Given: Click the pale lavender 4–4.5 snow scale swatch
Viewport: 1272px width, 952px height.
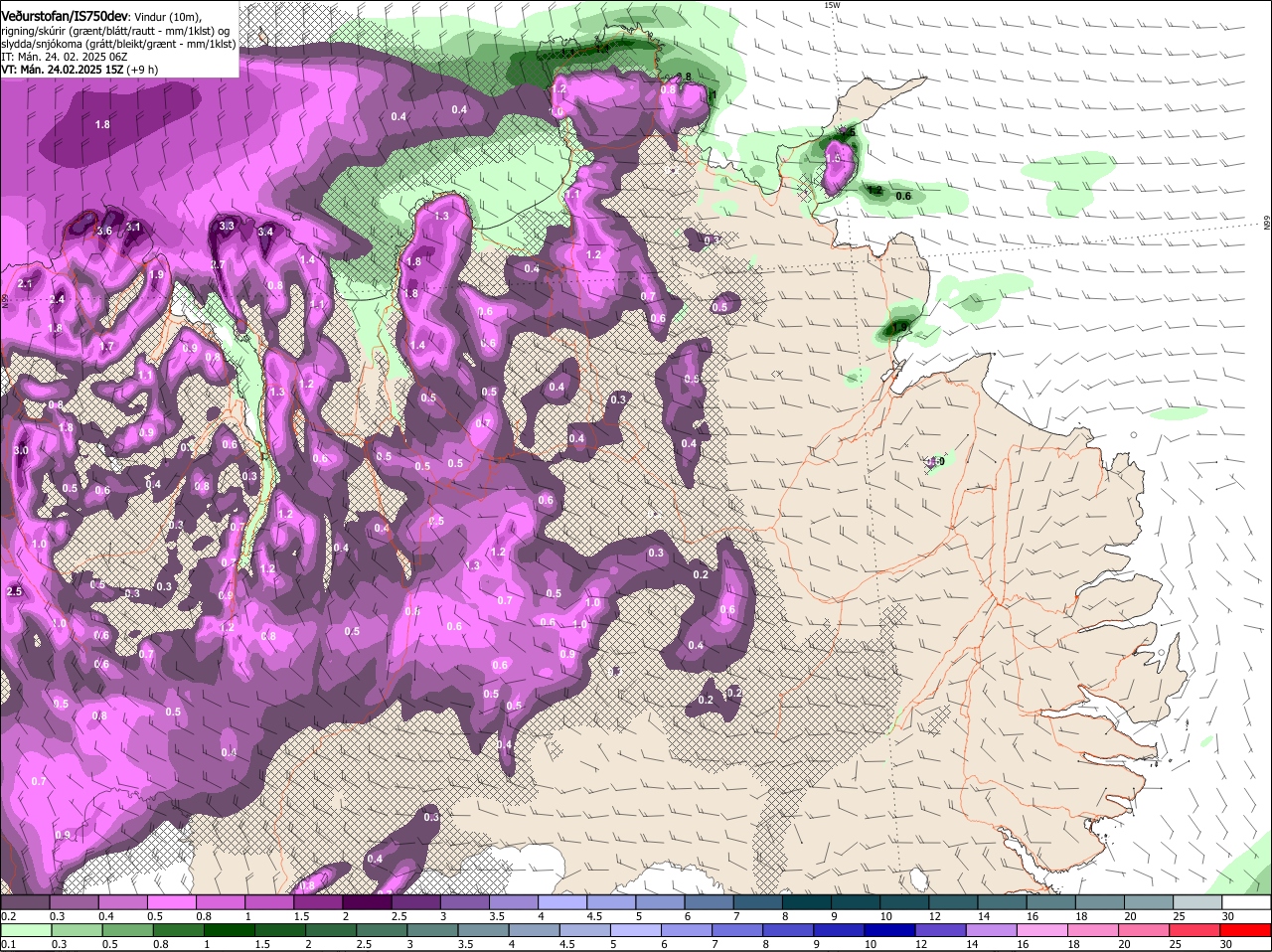Looking at the screenshot, I should 562,902.
